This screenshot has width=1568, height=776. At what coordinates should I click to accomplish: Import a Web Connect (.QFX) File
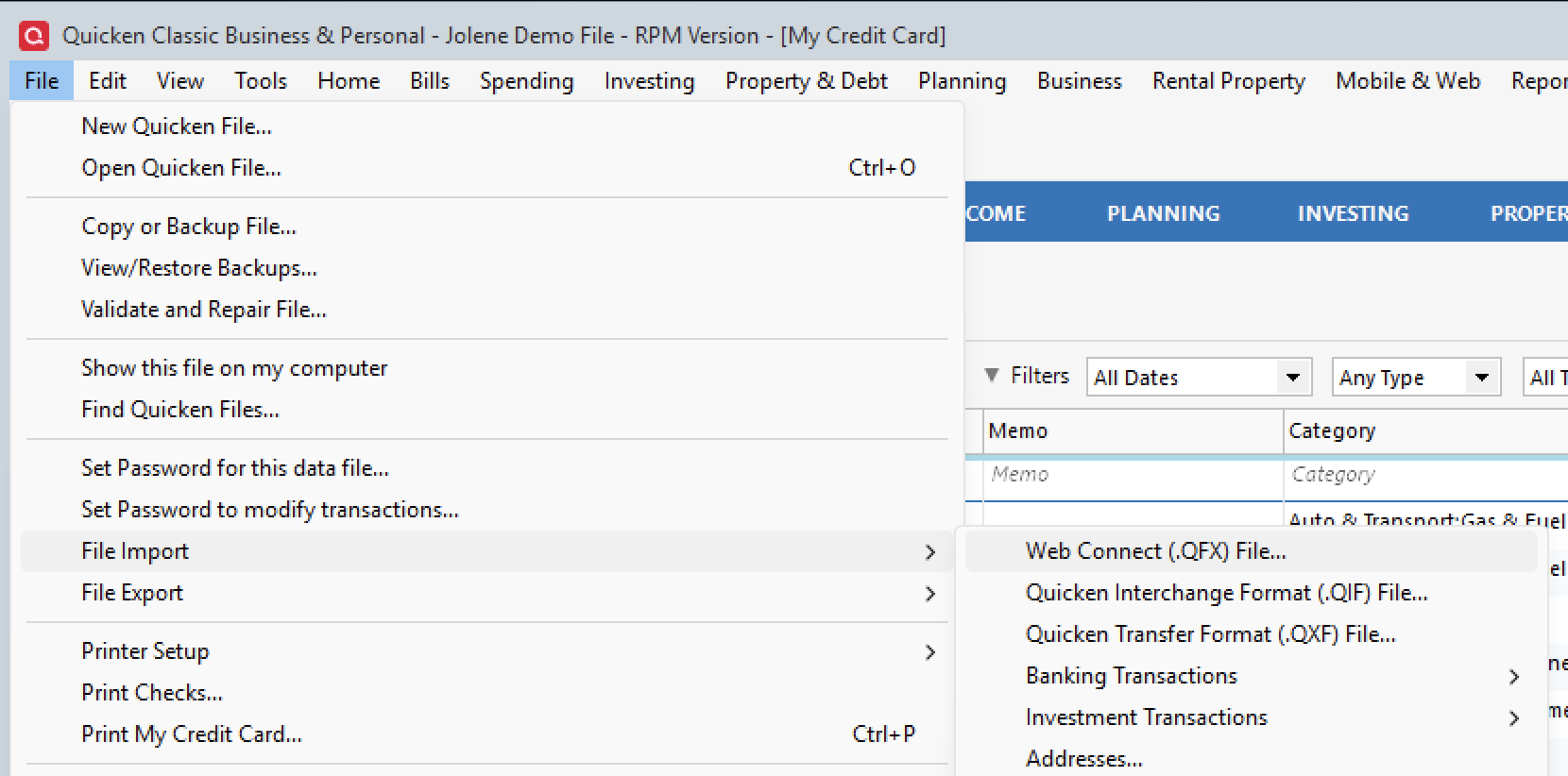pos(1252,551)
